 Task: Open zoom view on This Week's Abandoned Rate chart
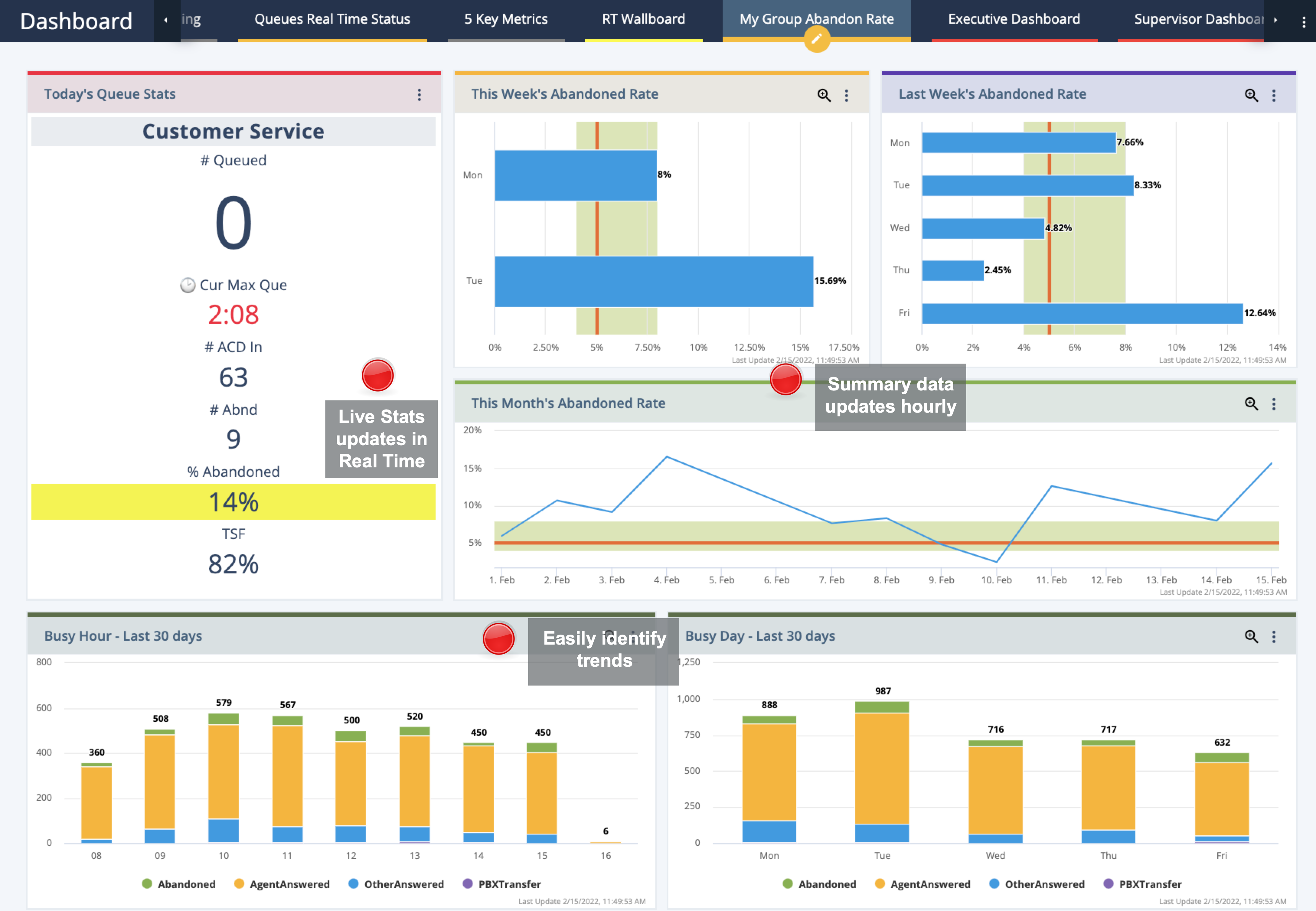(823, 95)
